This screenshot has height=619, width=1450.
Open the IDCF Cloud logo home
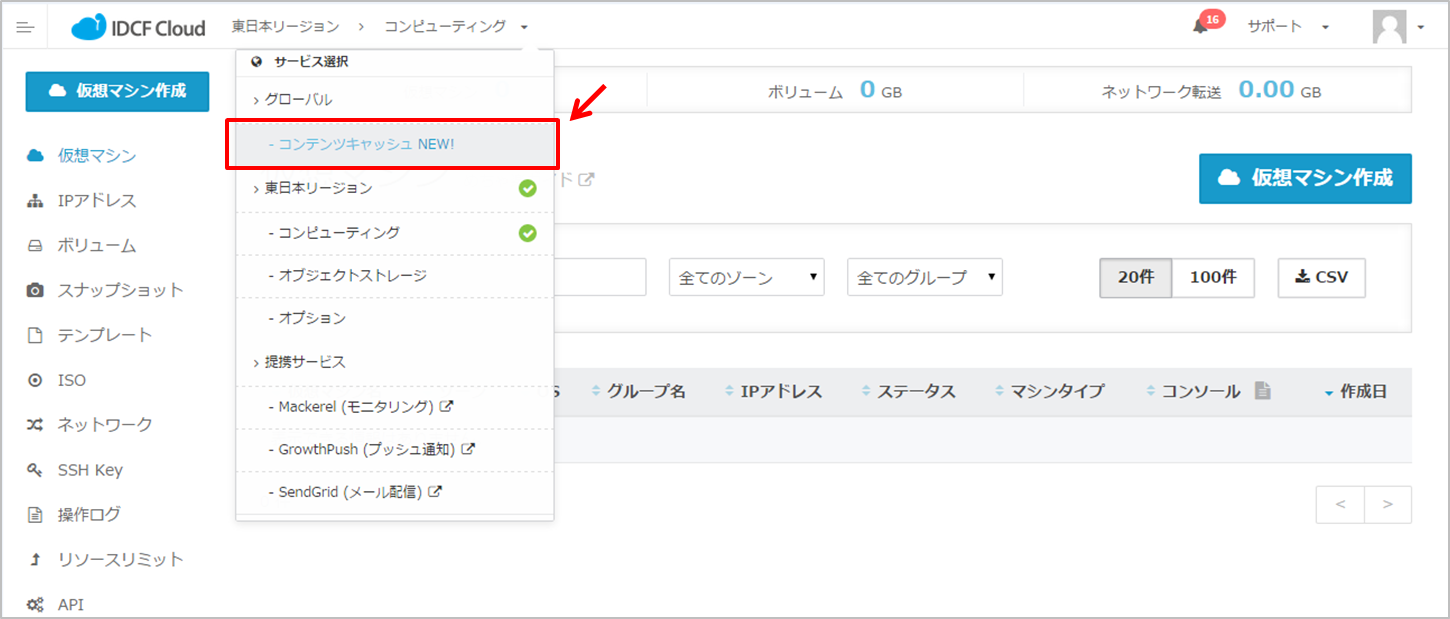pyautogui.click(x=138, y=27)
